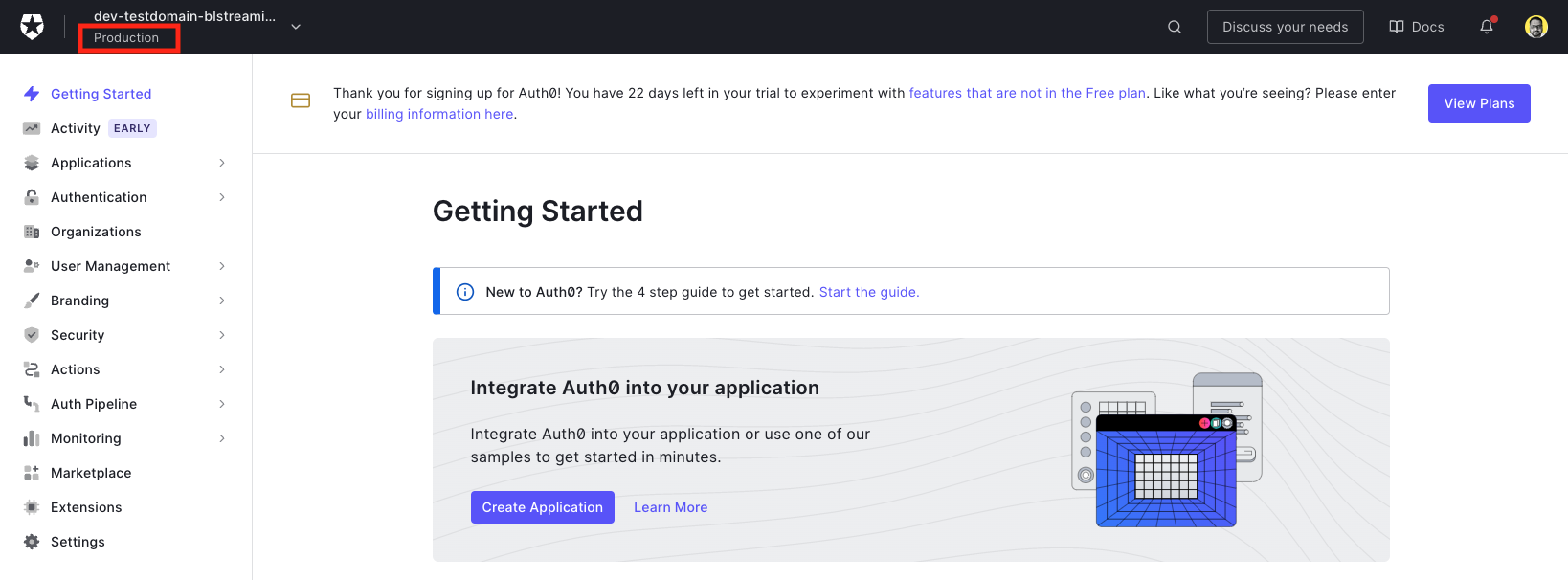Open the billing information here link
The height and width of the screenshot is (580, 1568).
439,114
